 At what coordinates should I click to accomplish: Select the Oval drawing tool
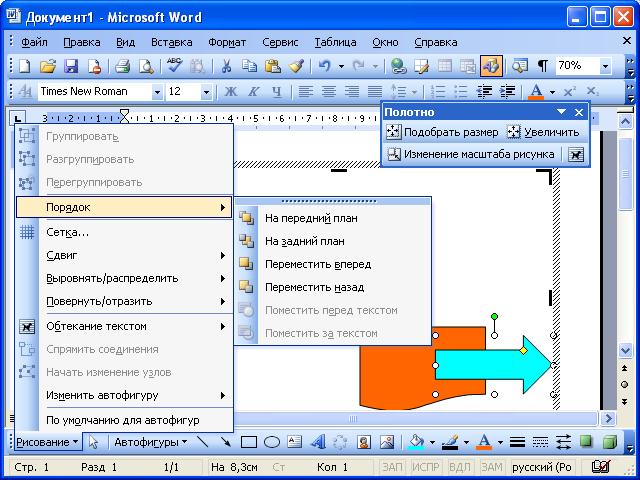pyautogui.click(x=272, y=442)
